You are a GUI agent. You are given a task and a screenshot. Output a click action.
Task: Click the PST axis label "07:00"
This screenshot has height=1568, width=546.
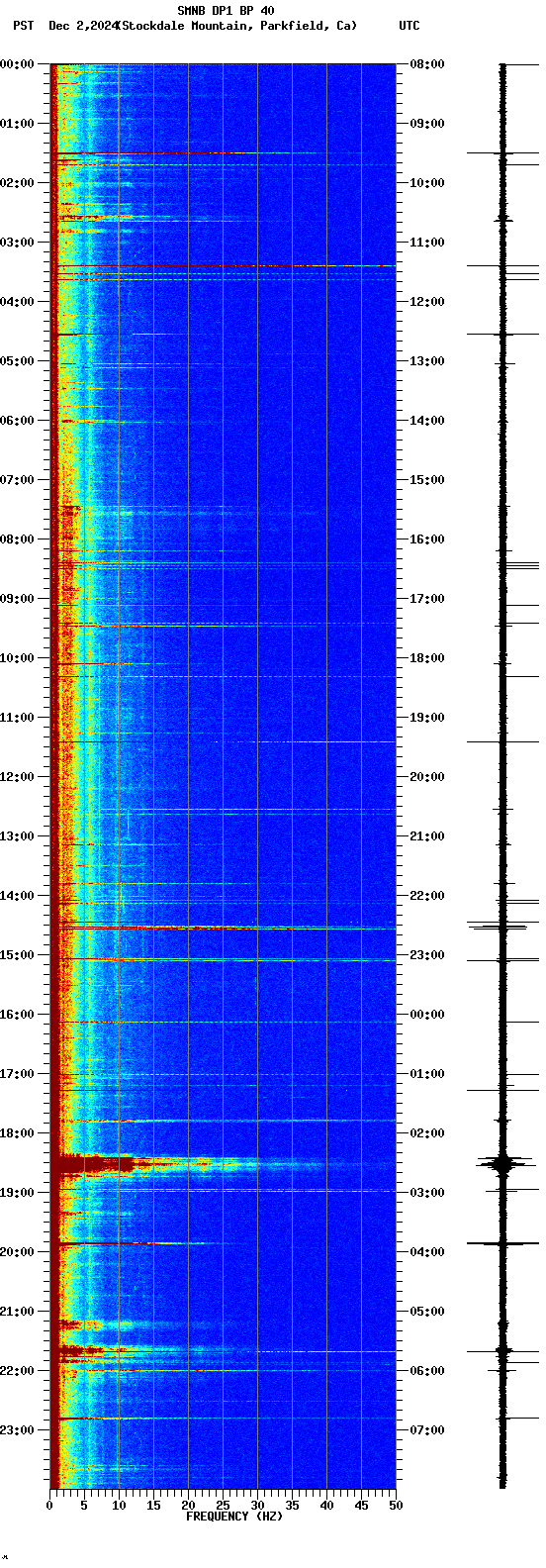[x=17, y=480]
